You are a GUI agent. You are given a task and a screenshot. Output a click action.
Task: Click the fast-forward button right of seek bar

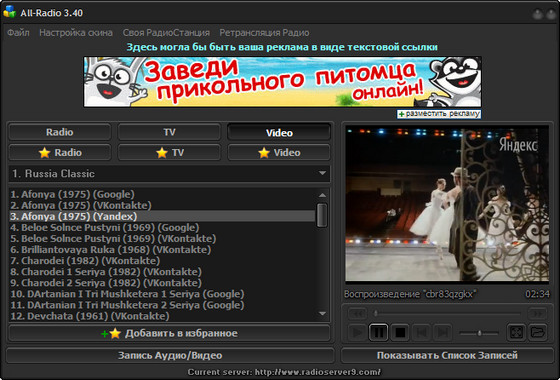point(538,314)
